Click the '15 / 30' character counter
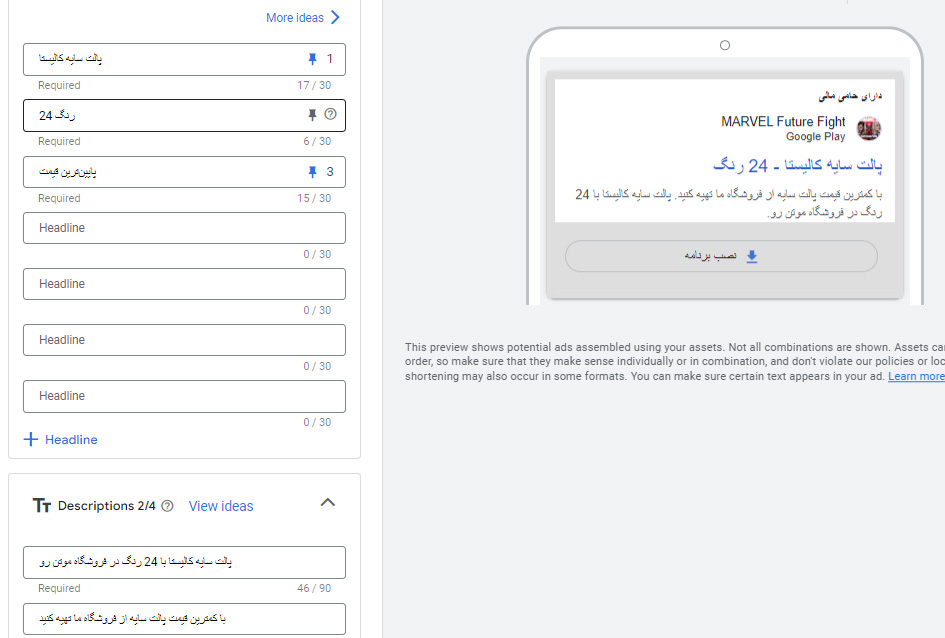 [314, 198]
